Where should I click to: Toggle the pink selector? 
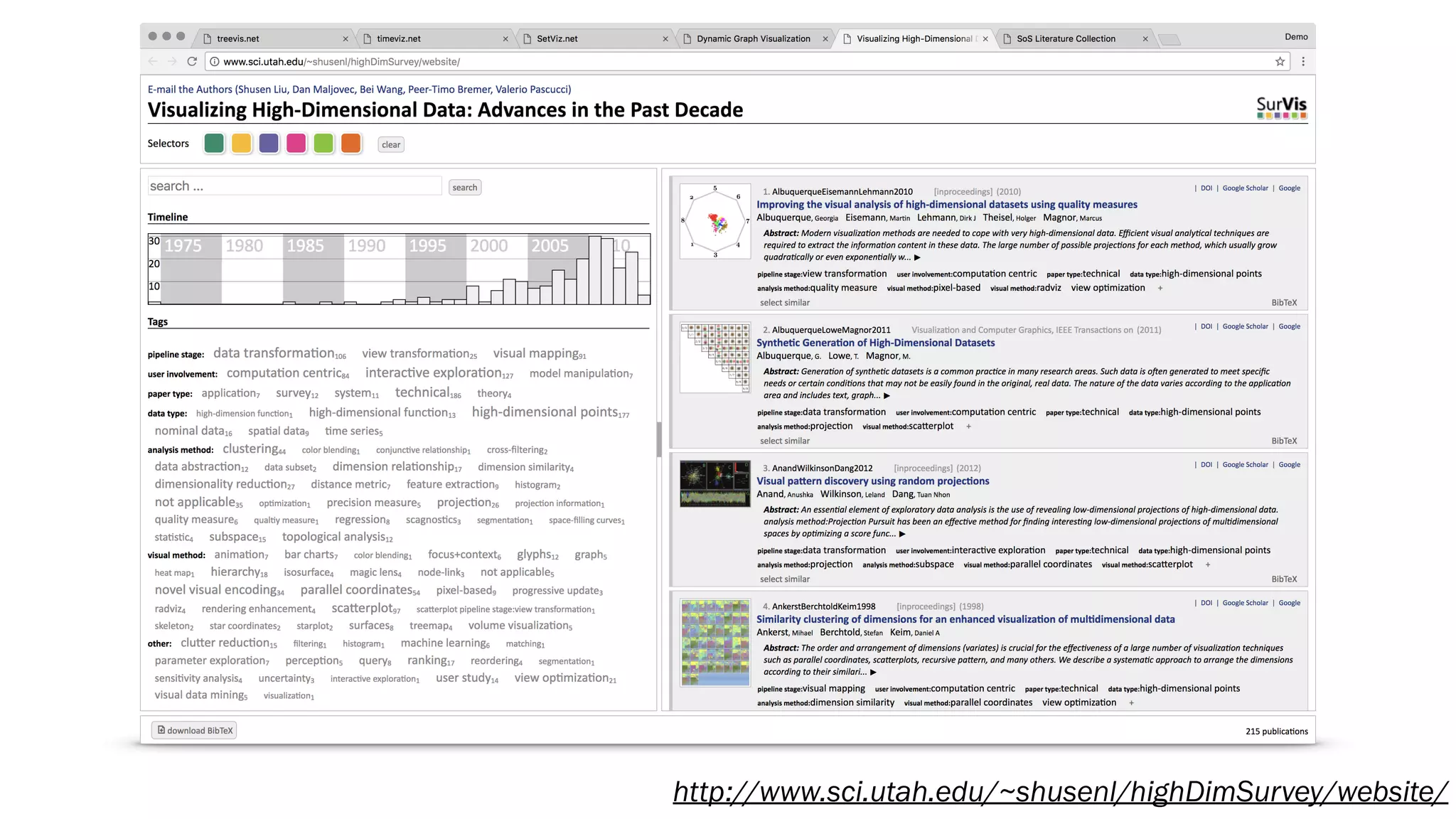[x=296, y=144]
